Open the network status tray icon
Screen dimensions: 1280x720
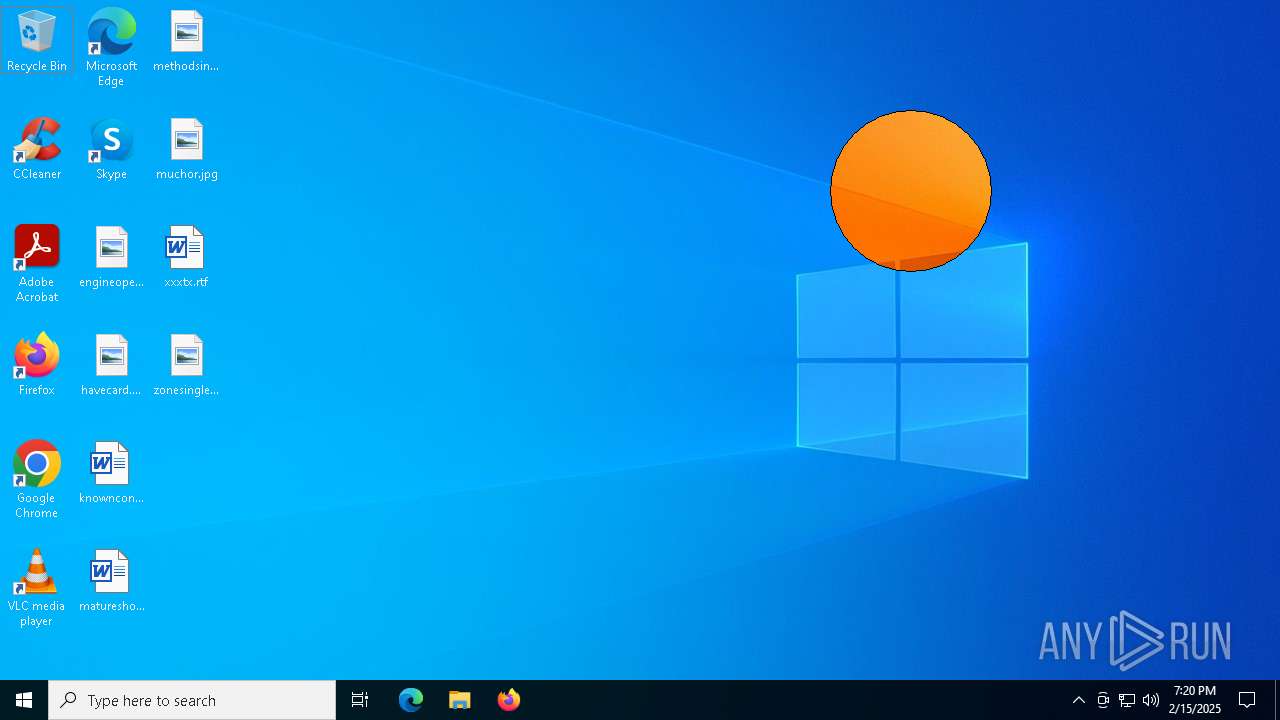pyautogui.click(x=1127, y=700)
